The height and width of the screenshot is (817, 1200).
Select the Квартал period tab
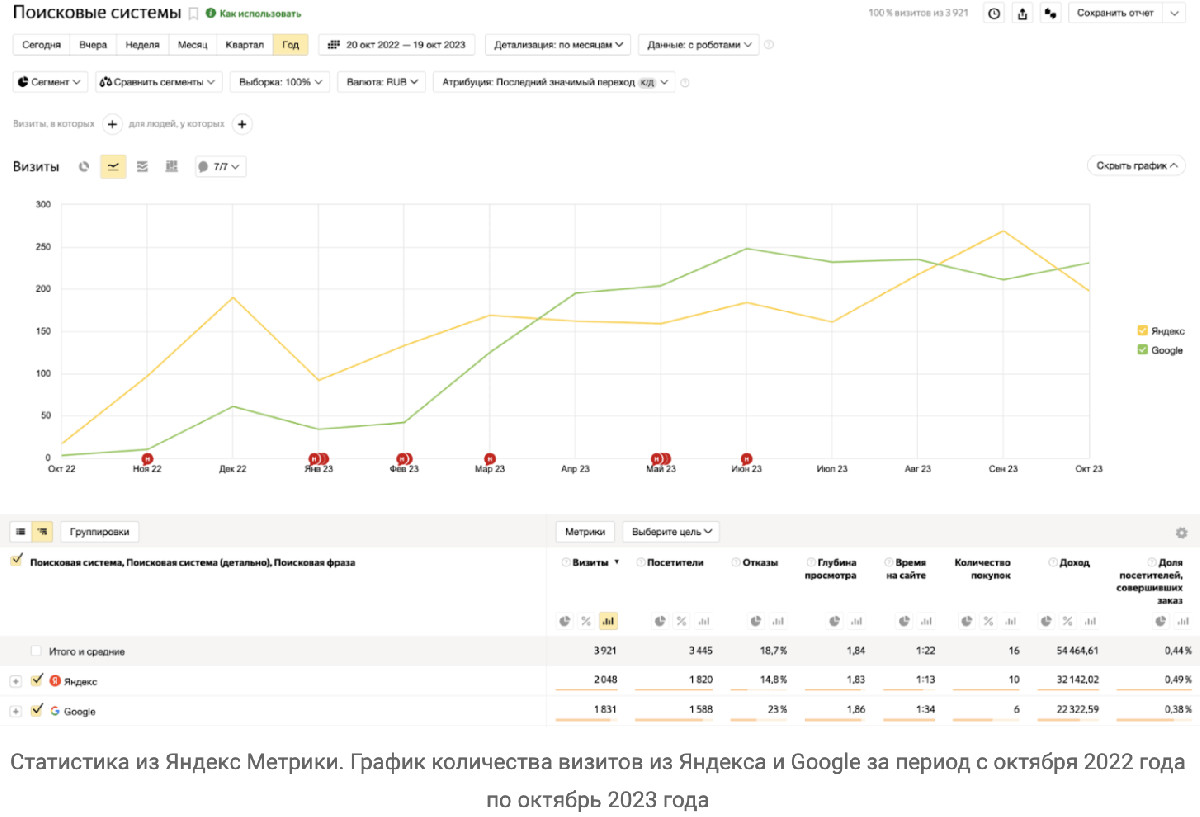coord(245,45)
